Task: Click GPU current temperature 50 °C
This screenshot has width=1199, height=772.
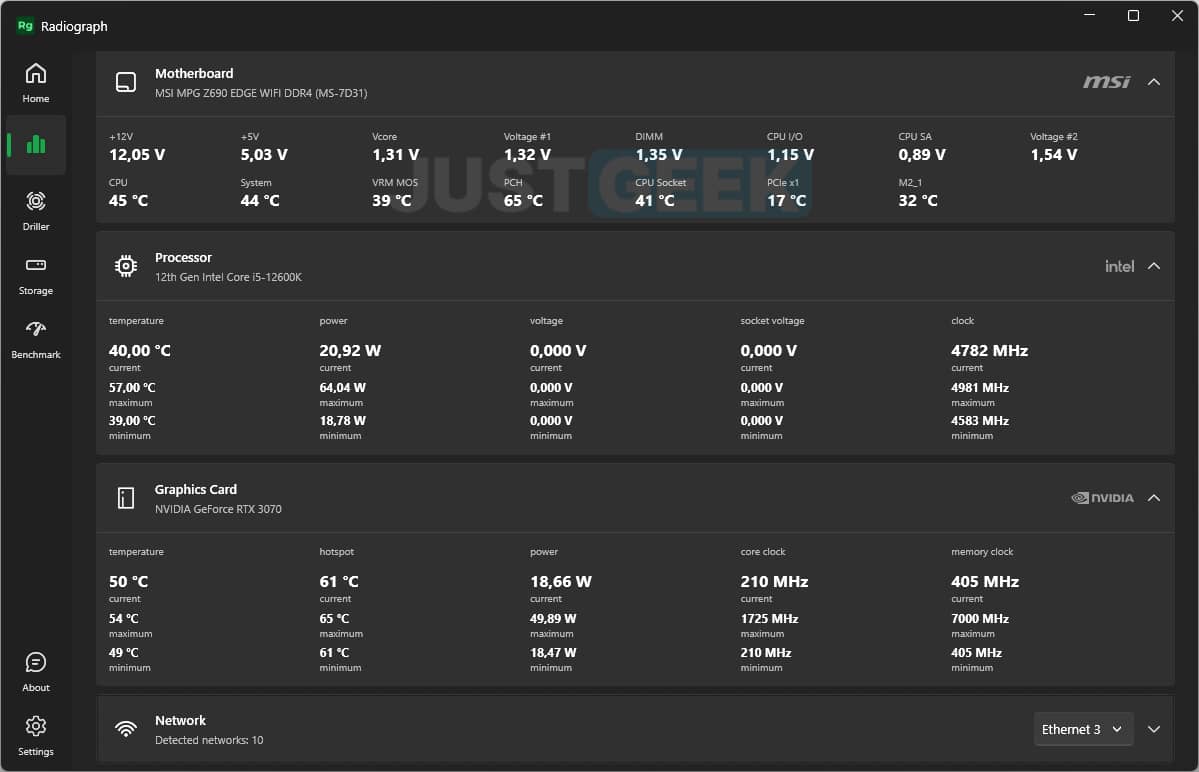Action: [128, 582]
